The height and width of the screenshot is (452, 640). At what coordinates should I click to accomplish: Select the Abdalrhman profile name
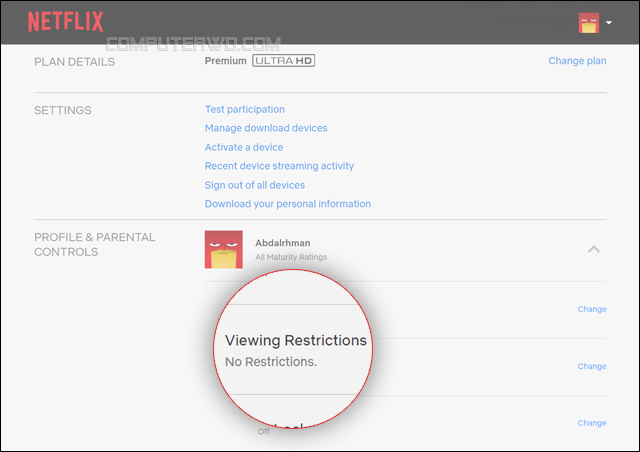(283, 243)
